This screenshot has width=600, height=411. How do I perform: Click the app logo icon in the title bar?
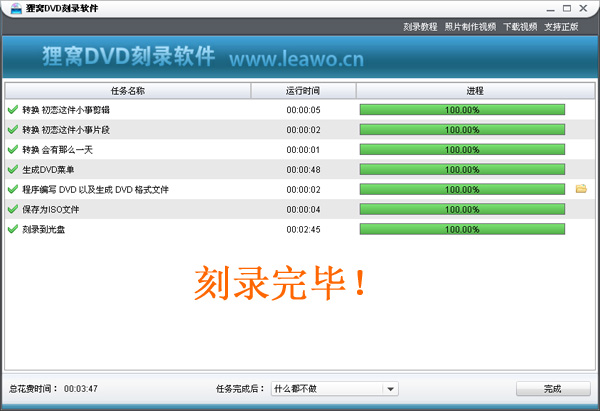16,8
